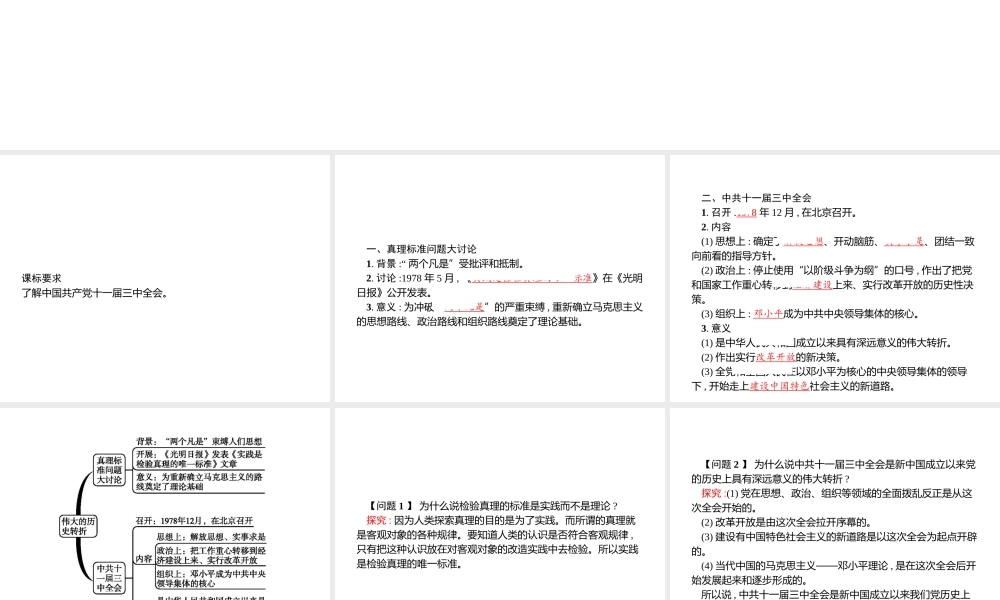Click line 探究:(1)党在思想、政治、组织等领域

(x=837, y=493)
